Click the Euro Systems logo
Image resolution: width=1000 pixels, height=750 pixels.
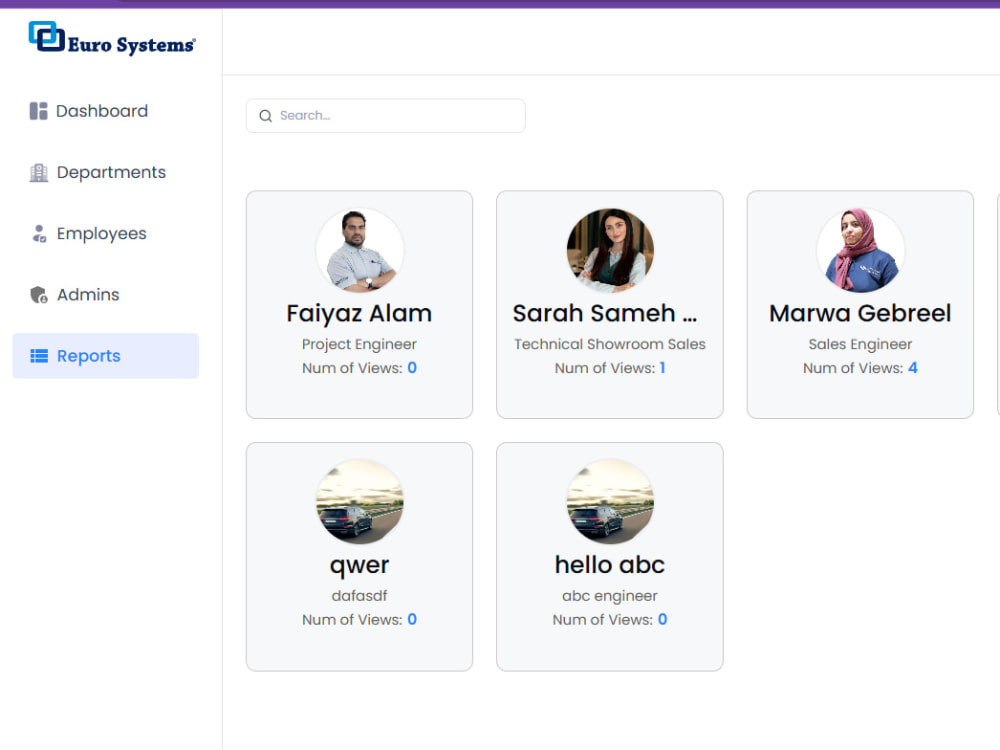tap(112, 39)
